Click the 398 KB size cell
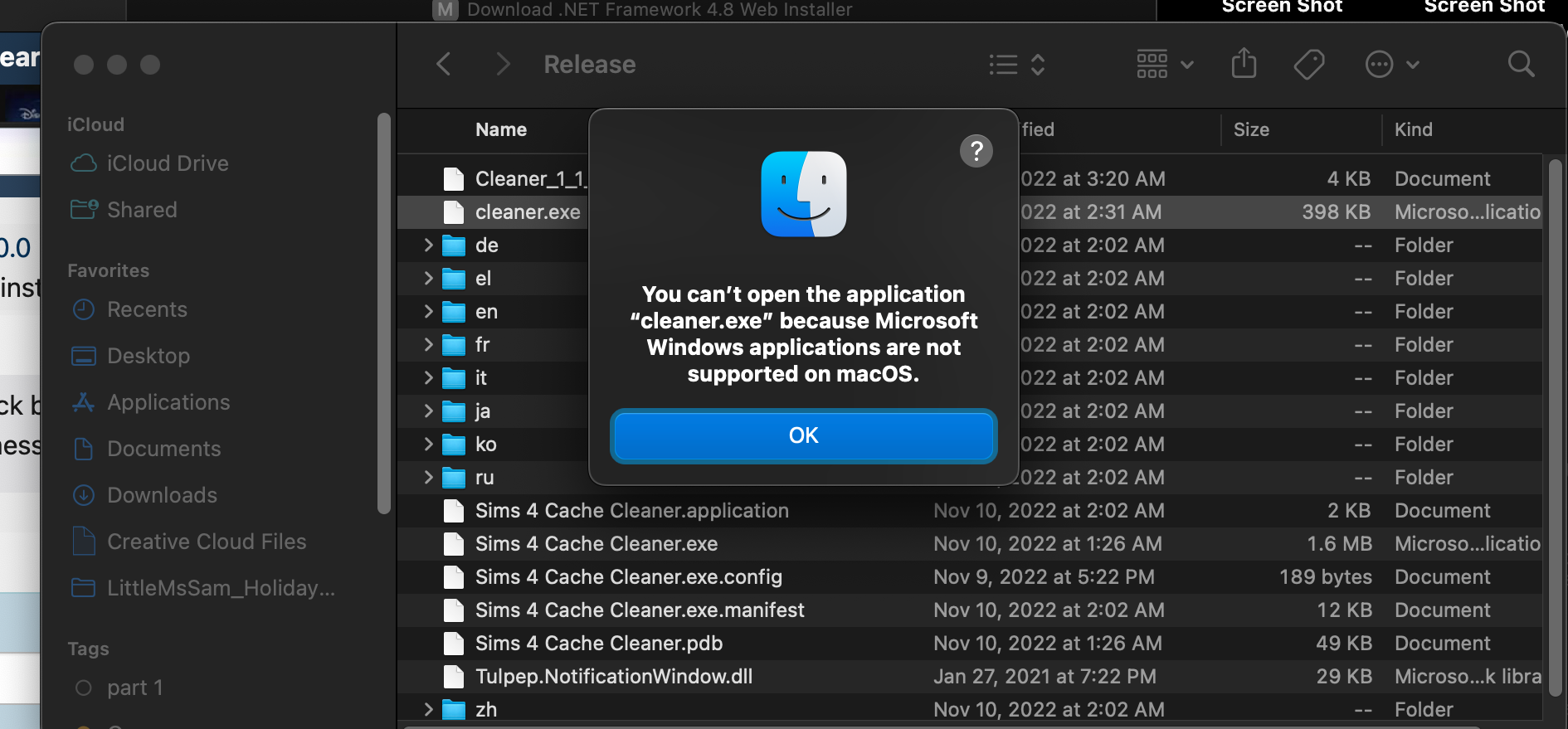 pyautogui.click(x=1336, y=212)
